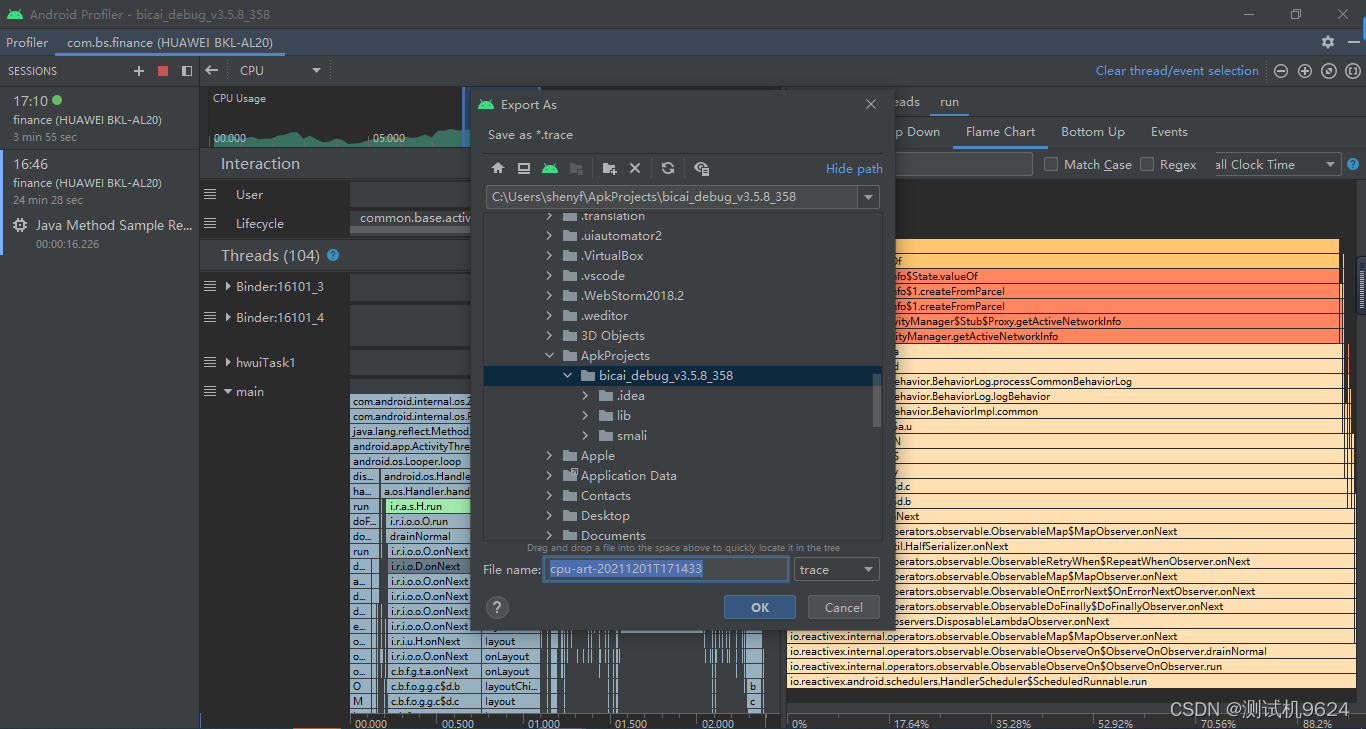This screenshot has height=729, width=1366.
Task: Open Profiler settings gear icon
Action: coord(1328,42)
